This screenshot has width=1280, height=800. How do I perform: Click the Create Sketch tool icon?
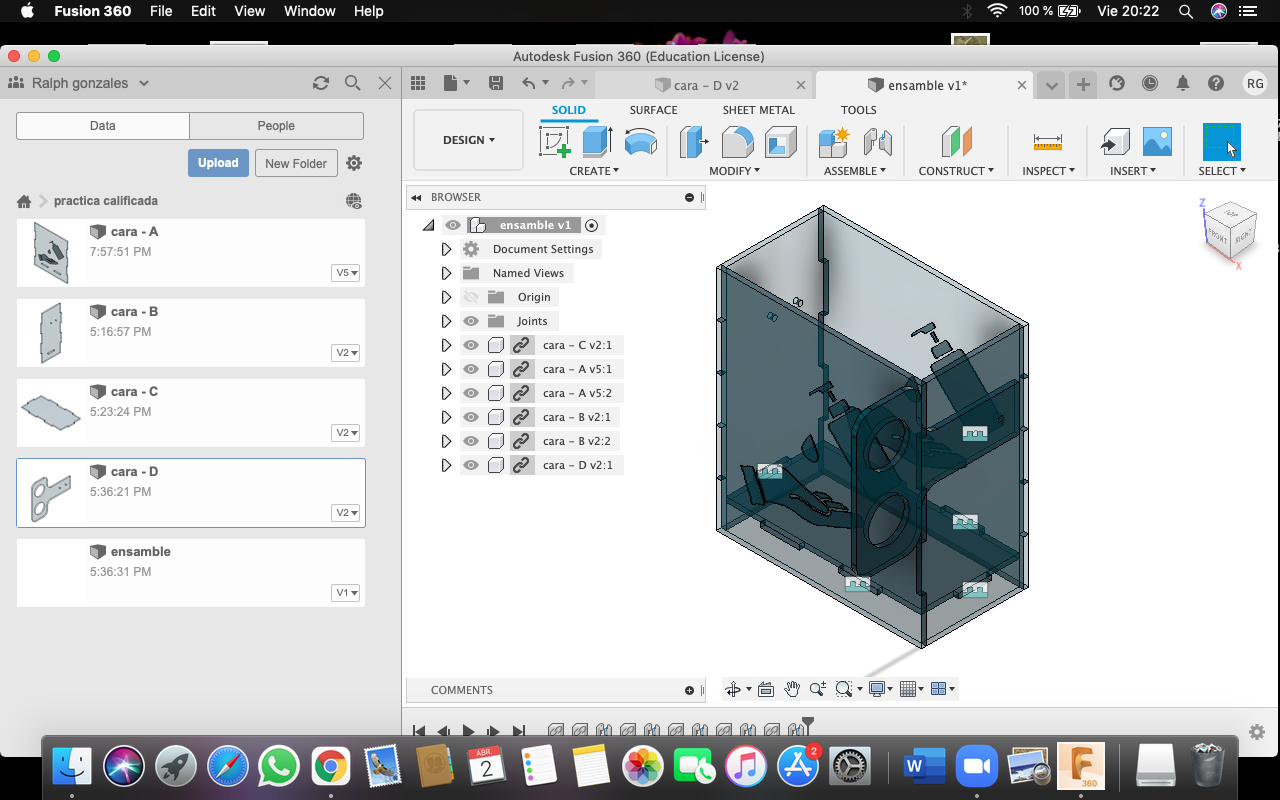[x=555, y=142]
